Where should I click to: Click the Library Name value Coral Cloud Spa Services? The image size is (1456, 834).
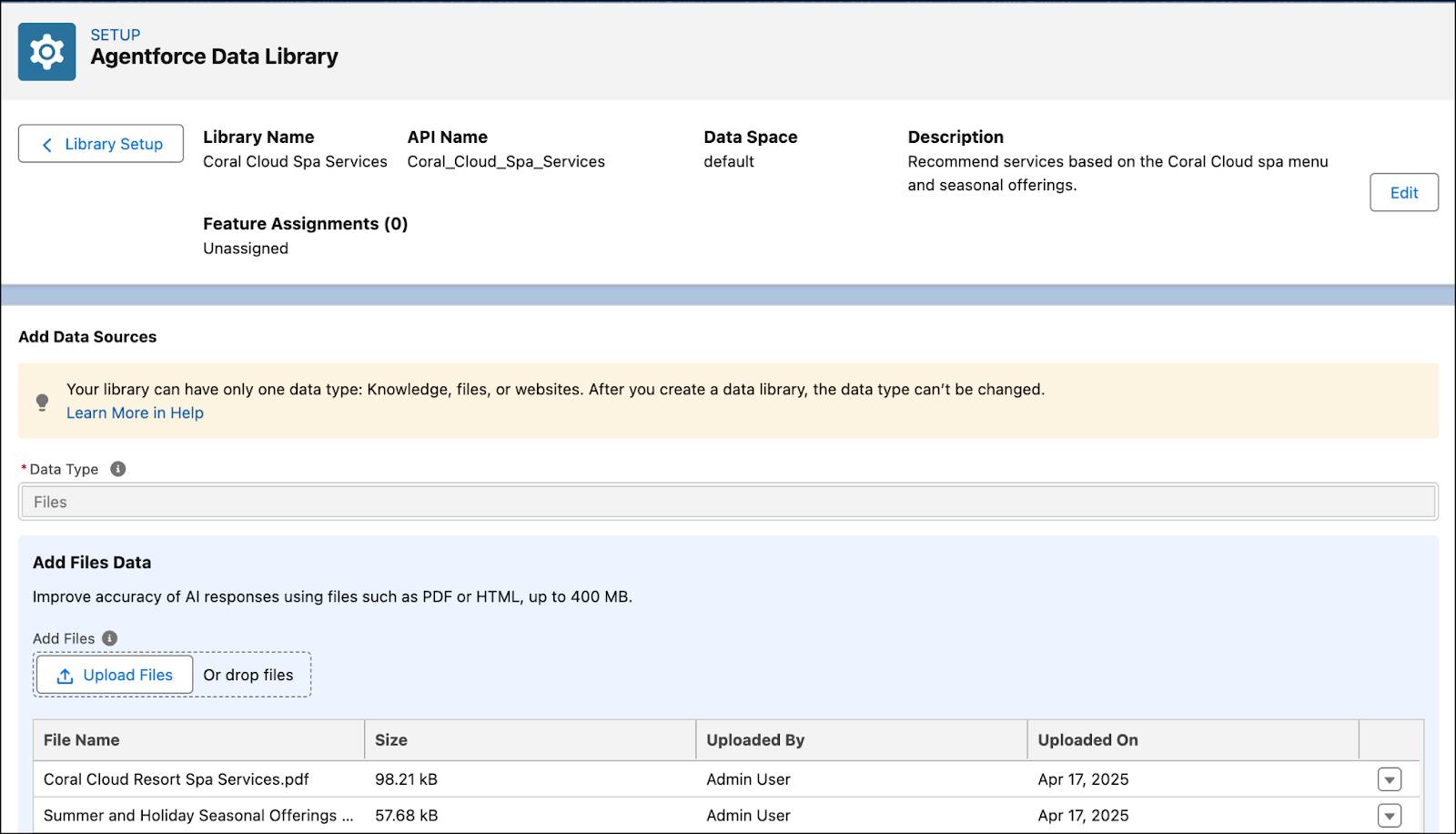[x=295, y=161]
